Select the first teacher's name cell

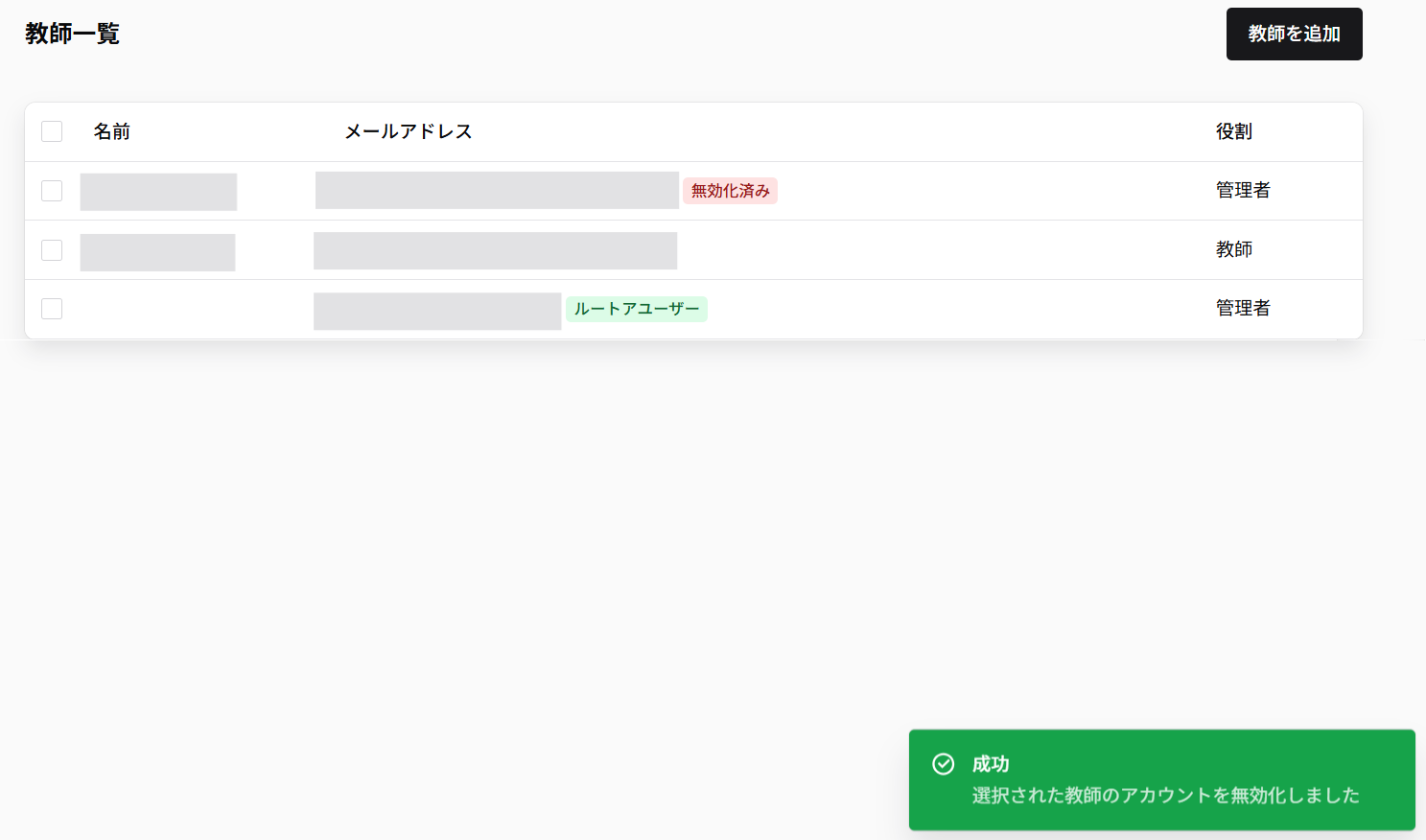(158, 191)
